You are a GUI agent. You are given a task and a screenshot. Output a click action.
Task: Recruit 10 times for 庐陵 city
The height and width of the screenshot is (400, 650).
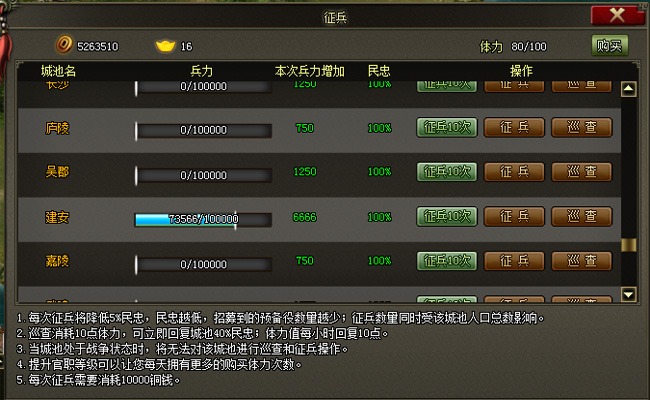pyautogui.click(x=447, y=127)
